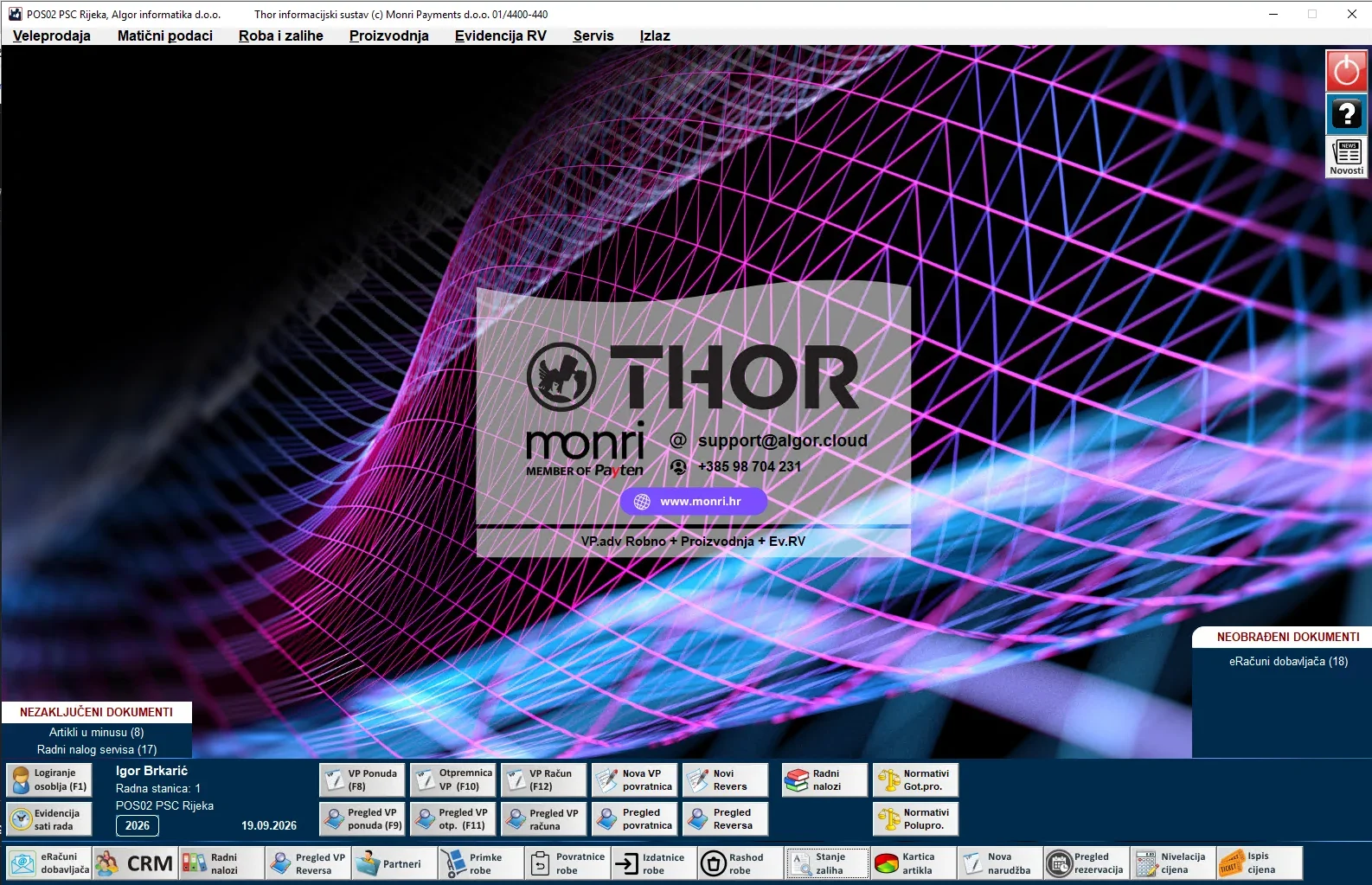Open Pregled VP računa

tap(543, 818)
